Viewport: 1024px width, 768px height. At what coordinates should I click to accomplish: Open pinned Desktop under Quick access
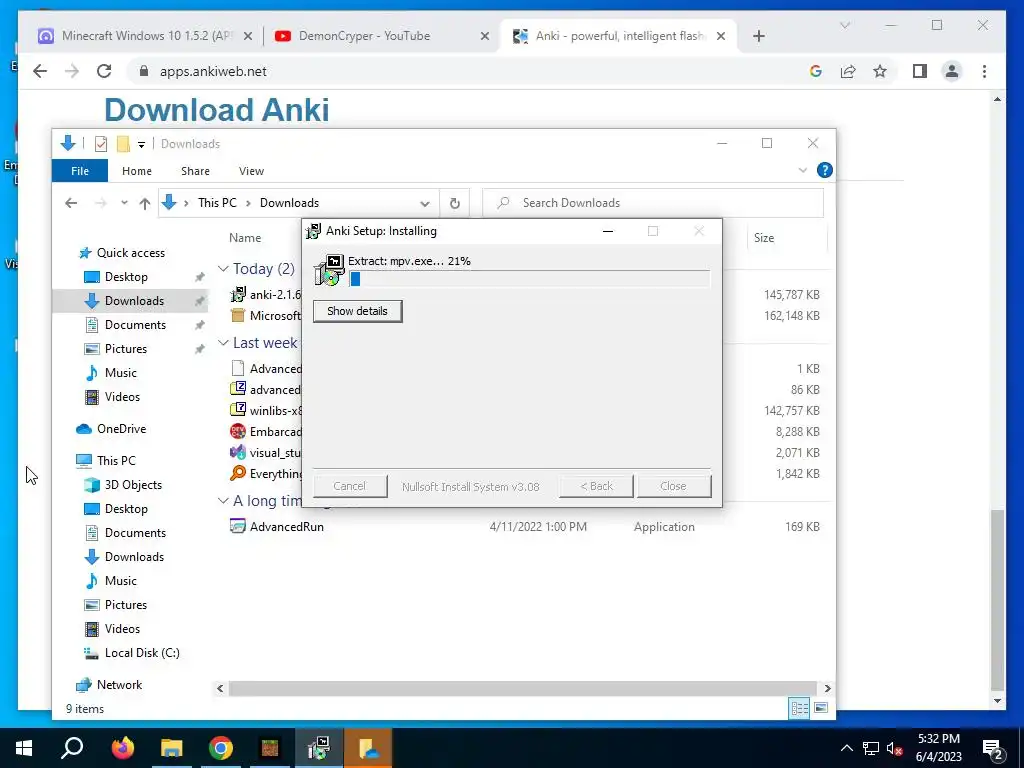pos(126,277)
